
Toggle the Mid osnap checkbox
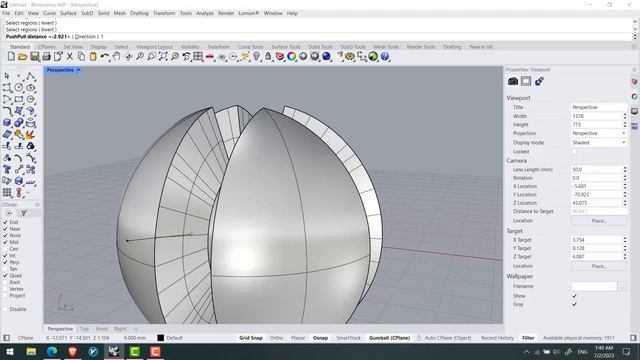pyautogui.click(x=5, y=242)
